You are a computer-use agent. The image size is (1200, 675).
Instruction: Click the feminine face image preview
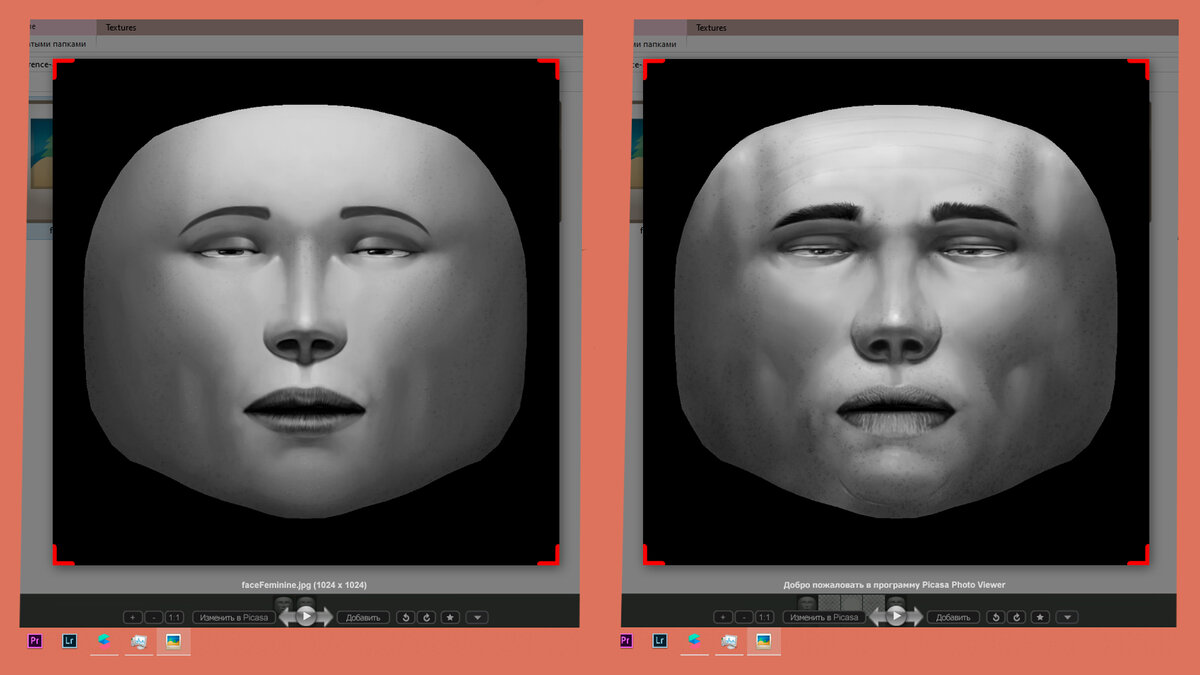pos(306,311)
